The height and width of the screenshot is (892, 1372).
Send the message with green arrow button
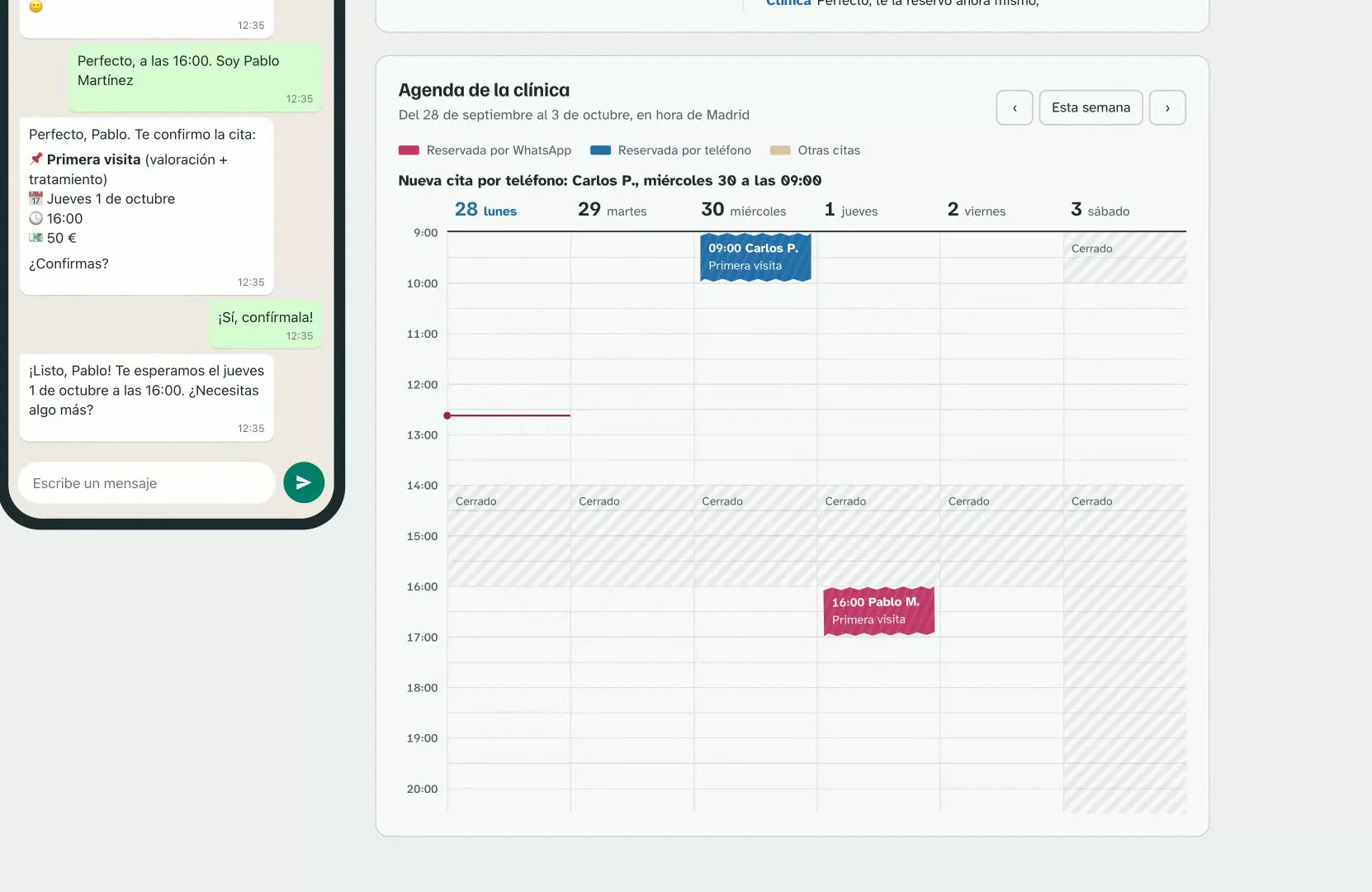(x=304, y=482)
